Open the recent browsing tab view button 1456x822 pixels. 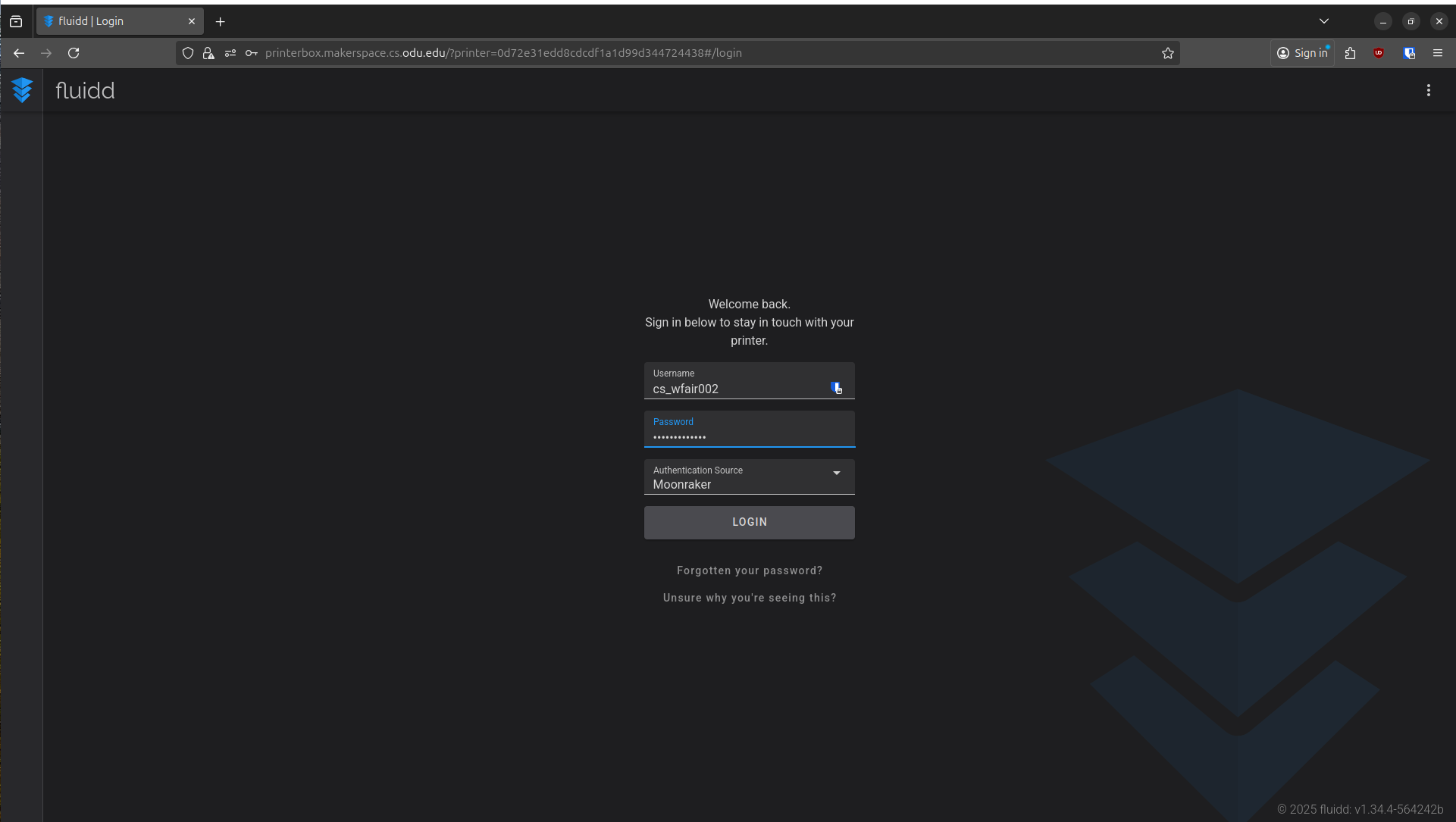[x=16, y=21]
